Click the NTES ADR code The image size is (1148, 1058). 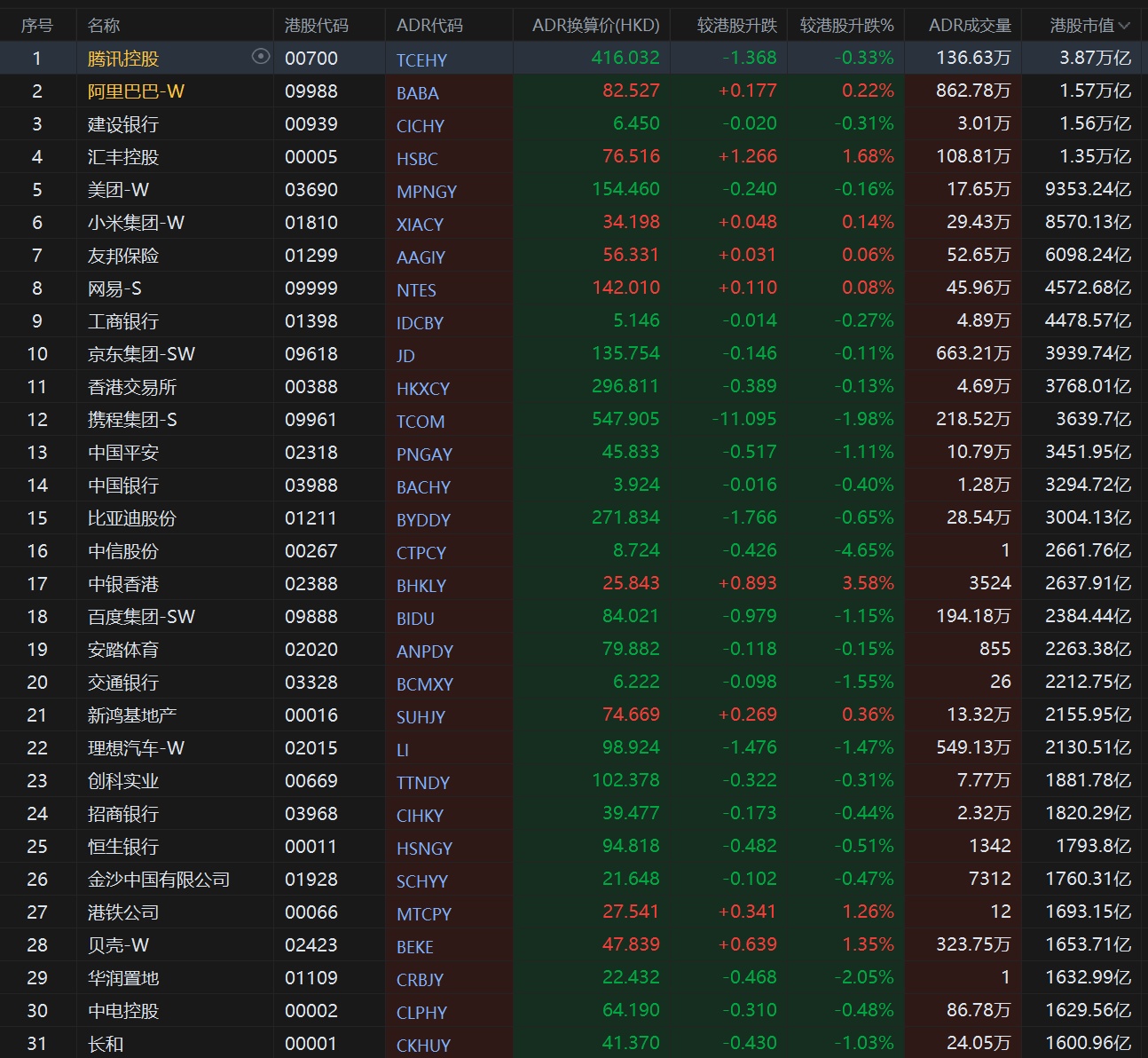(416, 290)
